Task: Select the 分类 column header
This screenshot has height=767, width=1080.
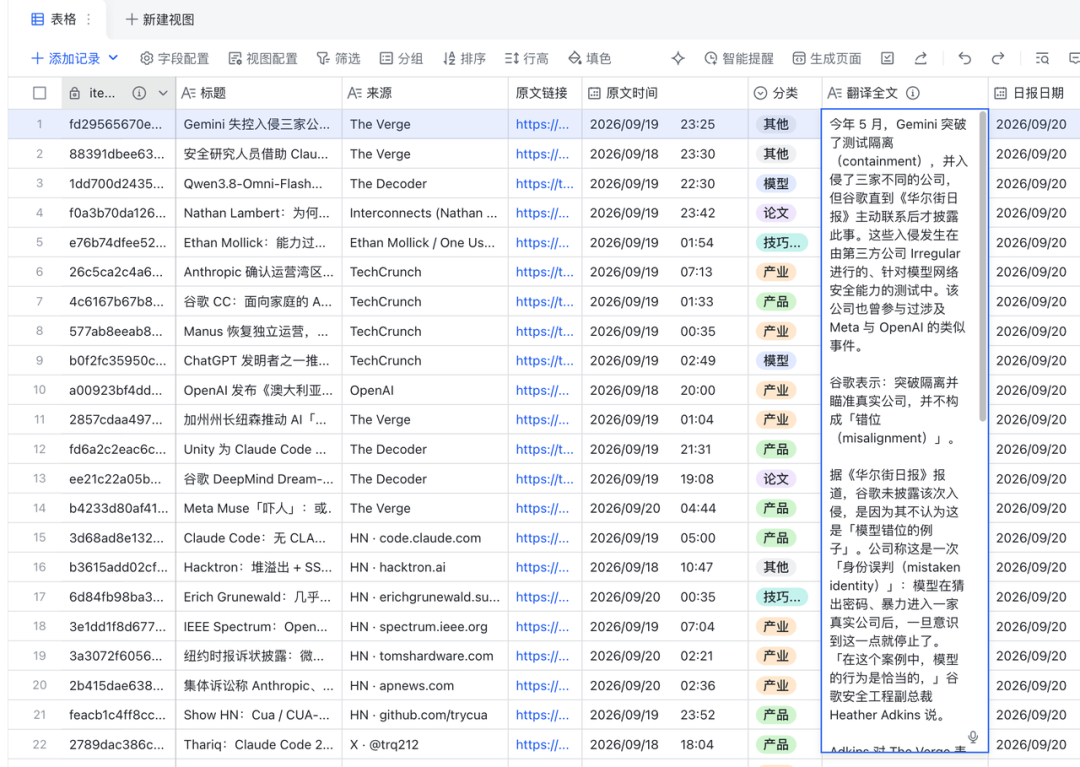Action: pyautogui.click(x=785, y=93)
